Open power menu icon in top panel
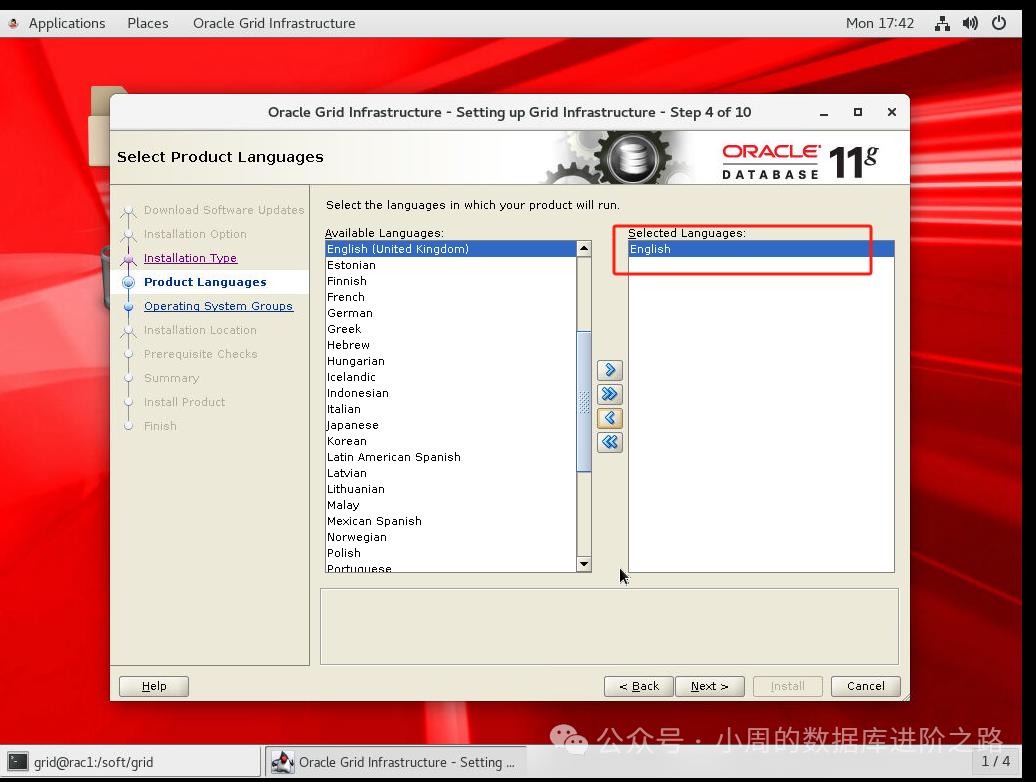The image size is (1036, 782). pos(999,24)
